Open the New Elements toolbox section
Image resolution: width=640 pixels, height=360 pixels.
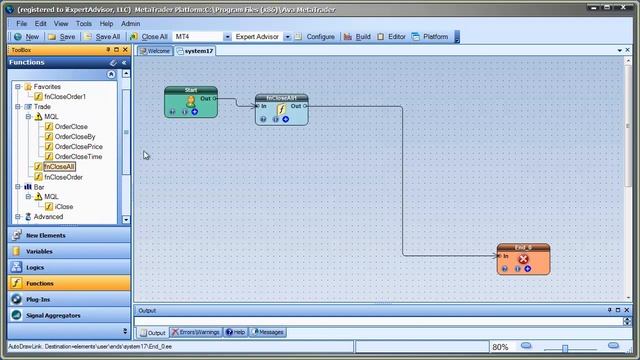69,236
